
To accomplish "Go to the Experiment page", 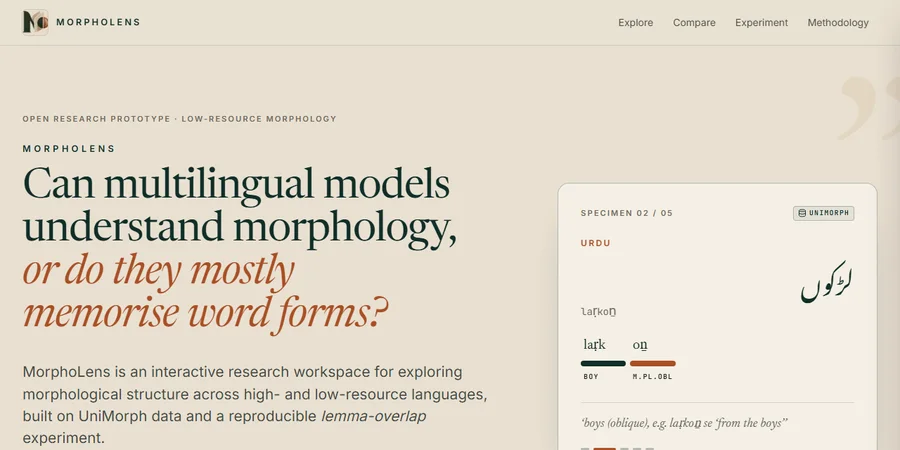I will tap(761, 23).
